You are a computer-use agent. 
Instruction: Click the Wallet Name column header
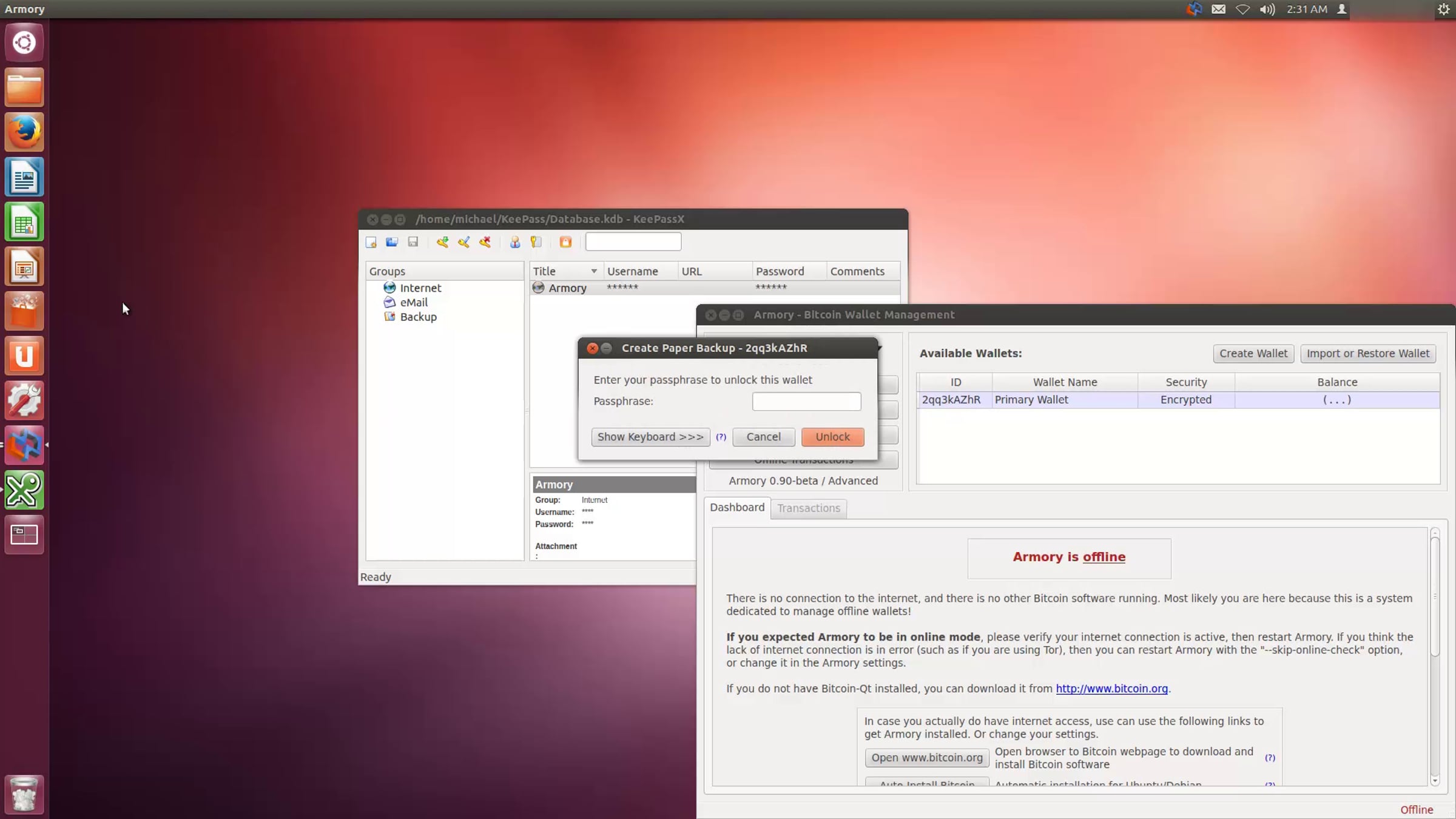pos(1065,382)
